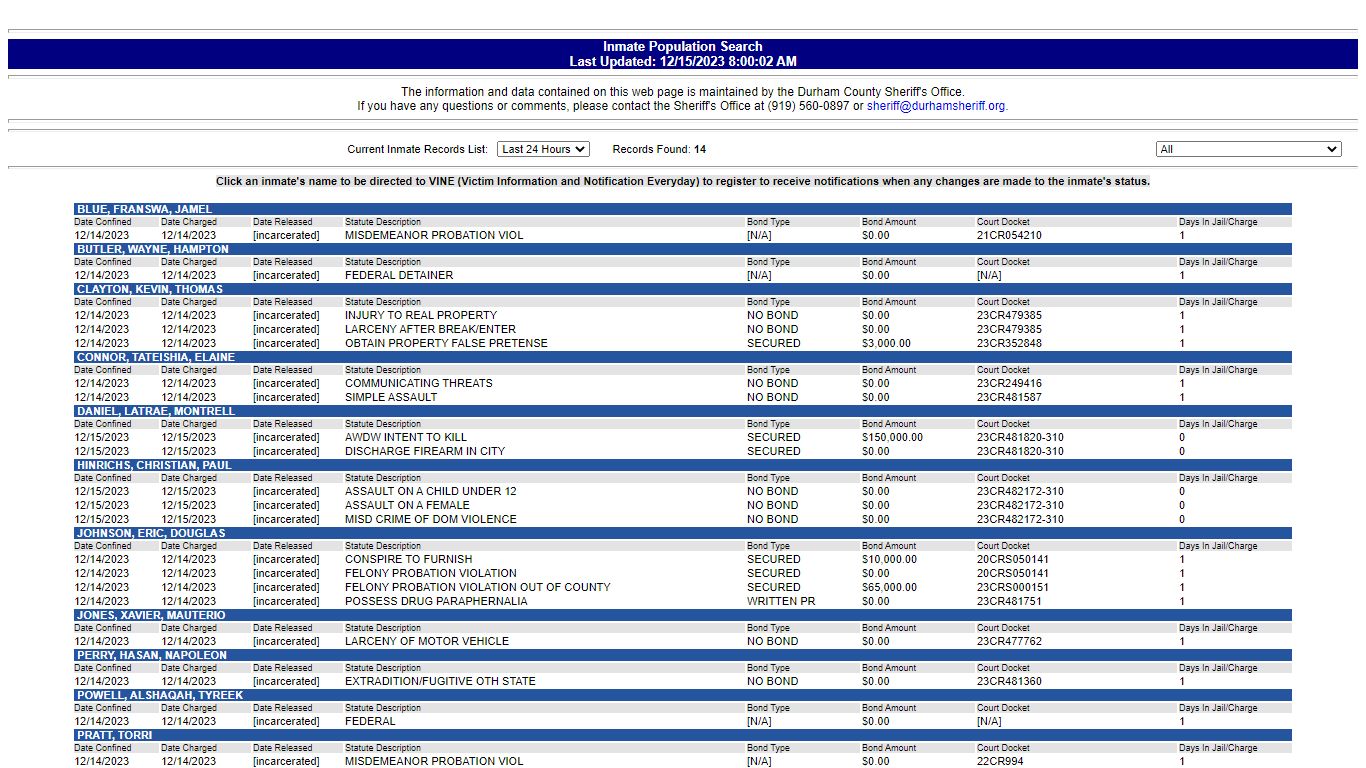Select CONSPIRE TO FURNISH charge

[x=409, y=559]
